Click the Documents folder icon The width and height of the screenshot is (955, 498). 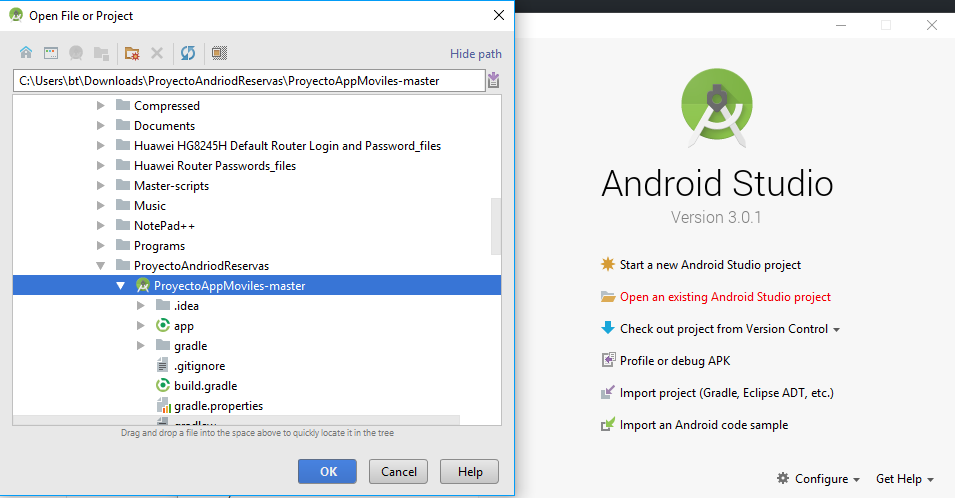123,125
